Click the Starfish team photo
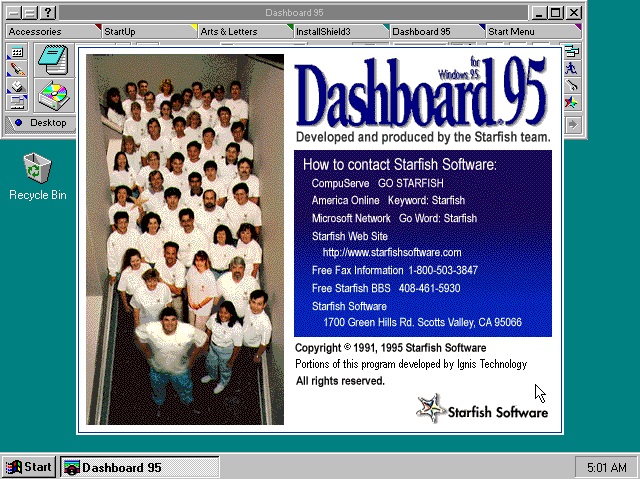Image resolution: width=640 pixels, height=479 pixels. coord(185,239)
